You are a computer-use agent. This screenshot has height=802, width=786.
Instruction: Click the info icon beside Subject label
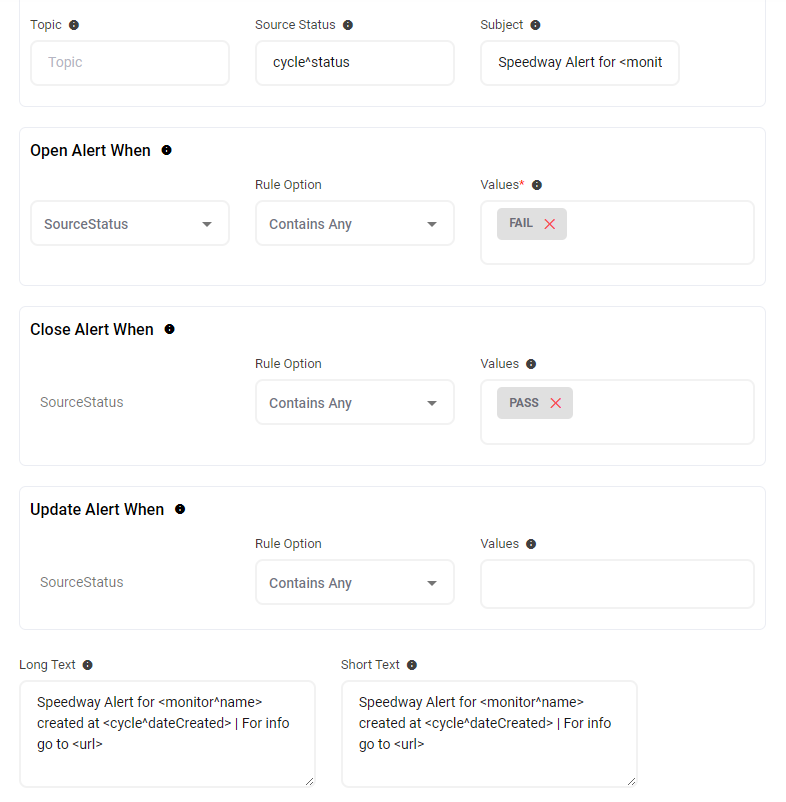[x=535, y=25]
